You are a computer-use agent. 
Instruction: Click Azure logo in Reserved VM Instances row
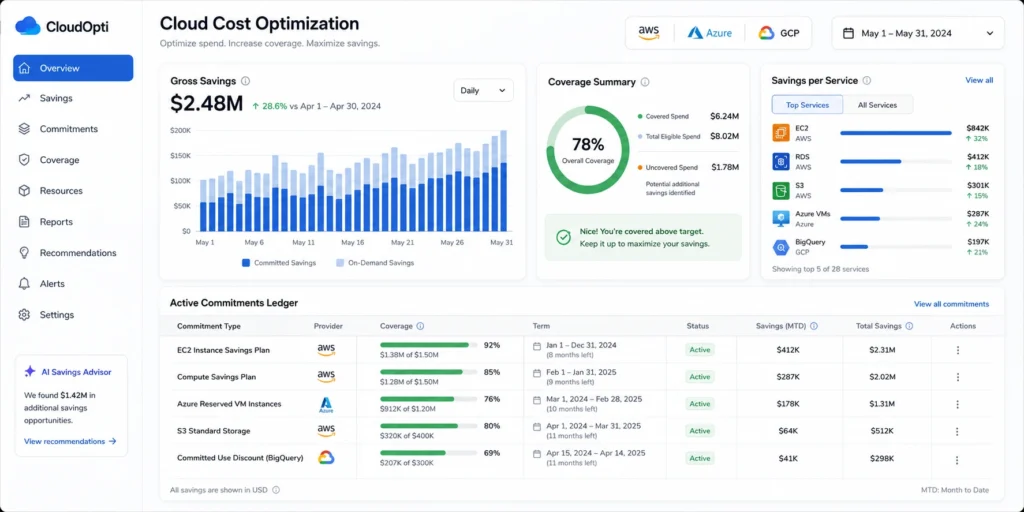(x=326, y=404)
